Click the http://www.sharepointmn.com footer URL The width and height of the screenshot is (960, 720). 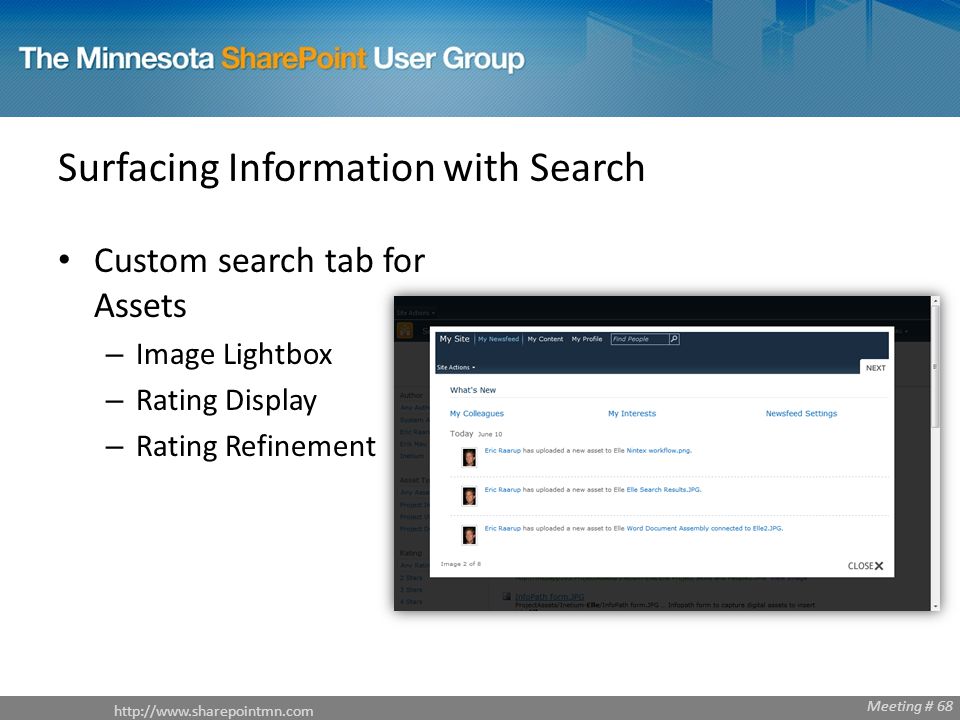214,711
